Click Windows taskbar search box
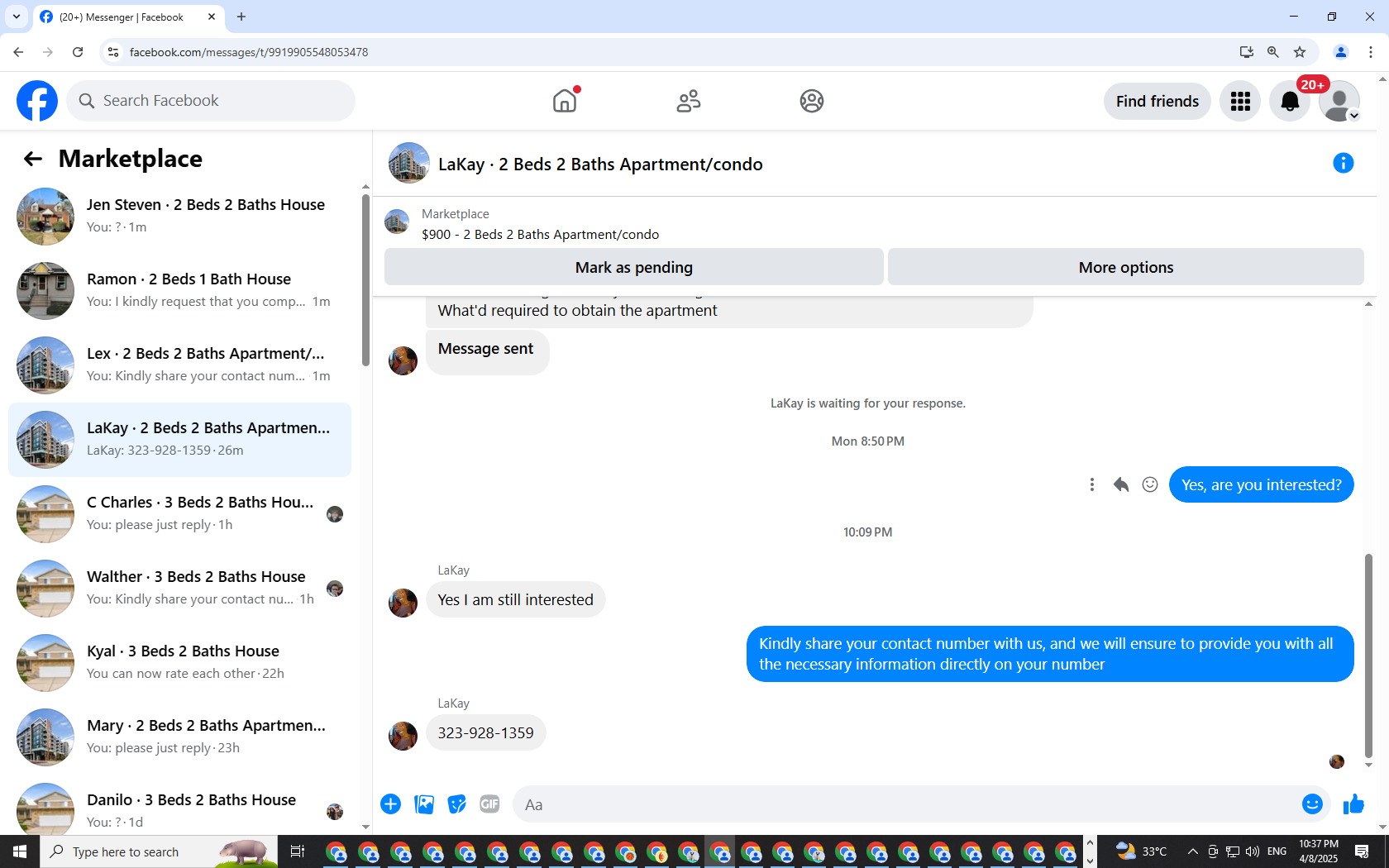 [x=159, y=851]
